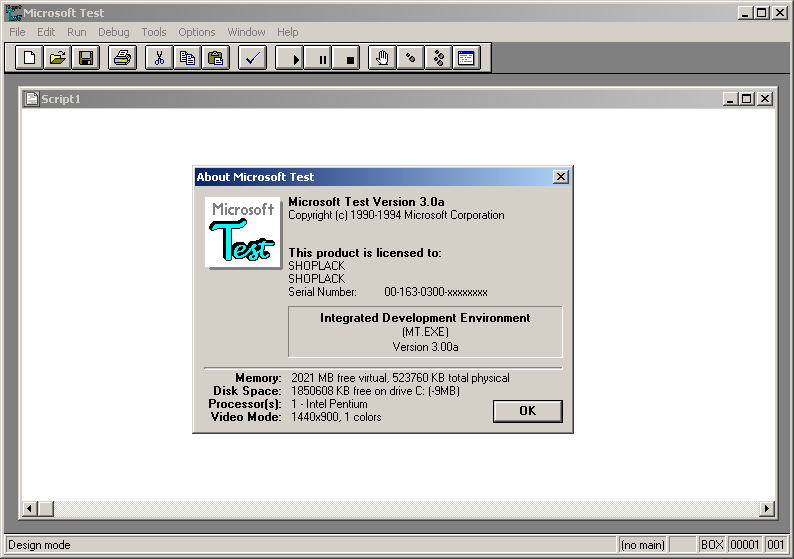Click the copyright 1990-1994 Microsoft Corporation line
The image size is (794, 559).
(x=396, y=215)
